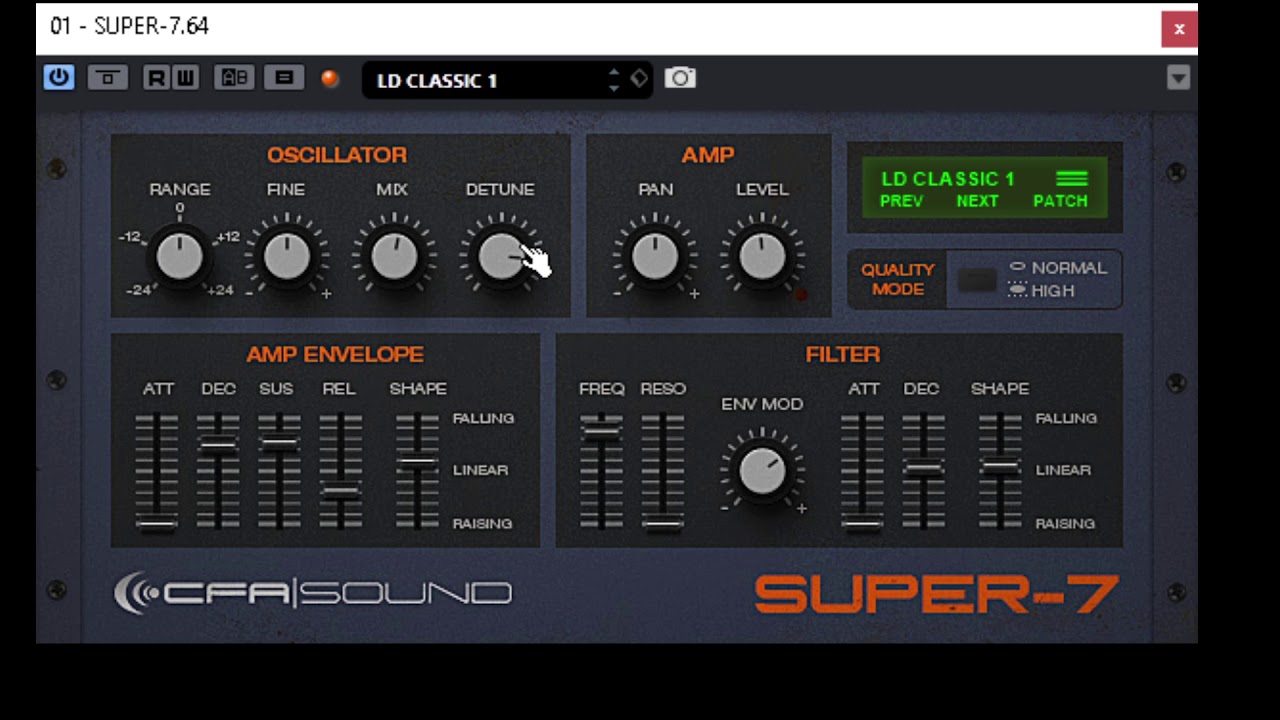Click LD CLASSIC 1 name in green display

click(948, 179)
